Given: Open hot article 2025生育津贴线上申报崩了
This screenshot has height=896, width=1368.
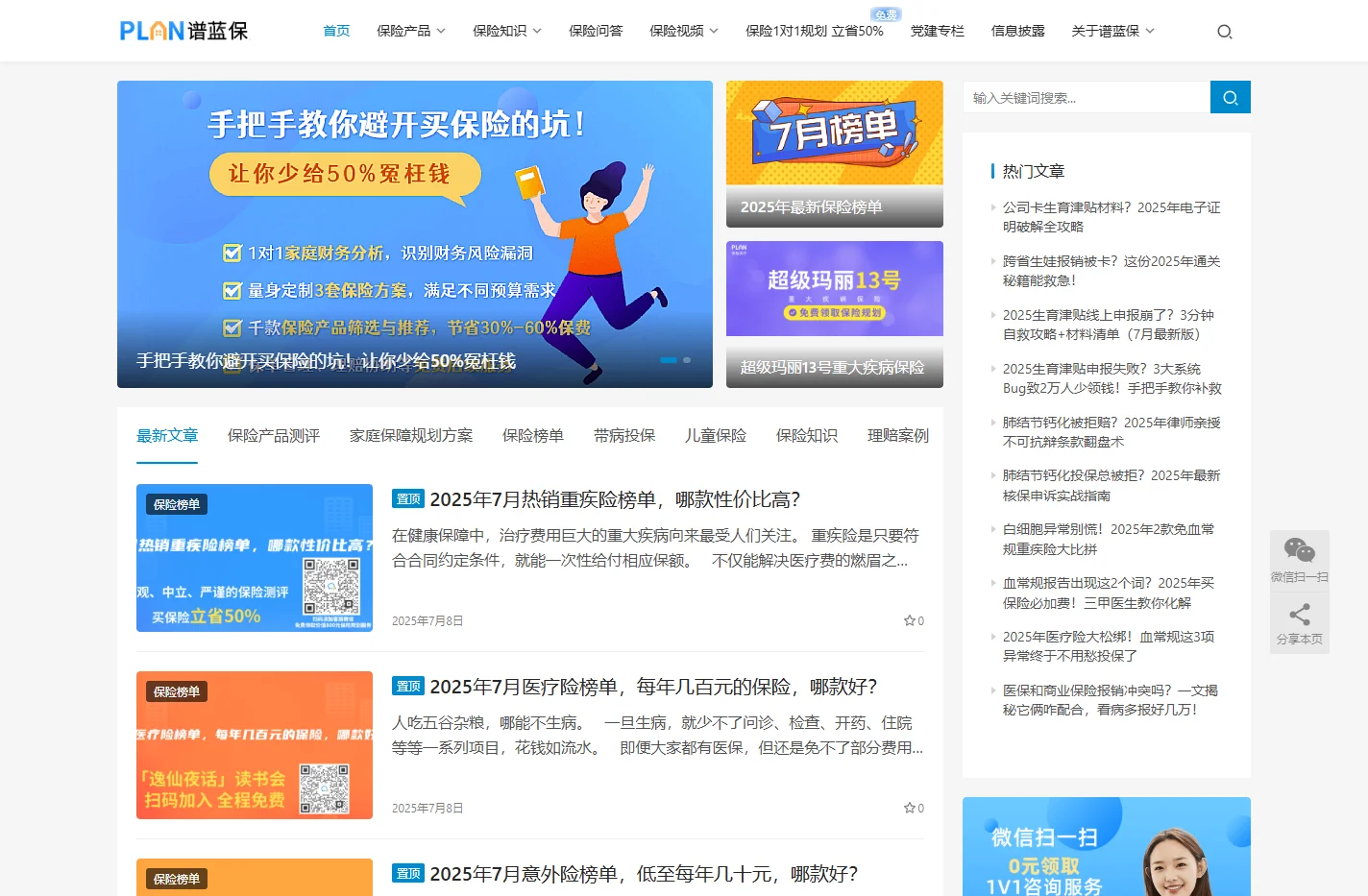Looking at the screenshot, I should 1109,325.
